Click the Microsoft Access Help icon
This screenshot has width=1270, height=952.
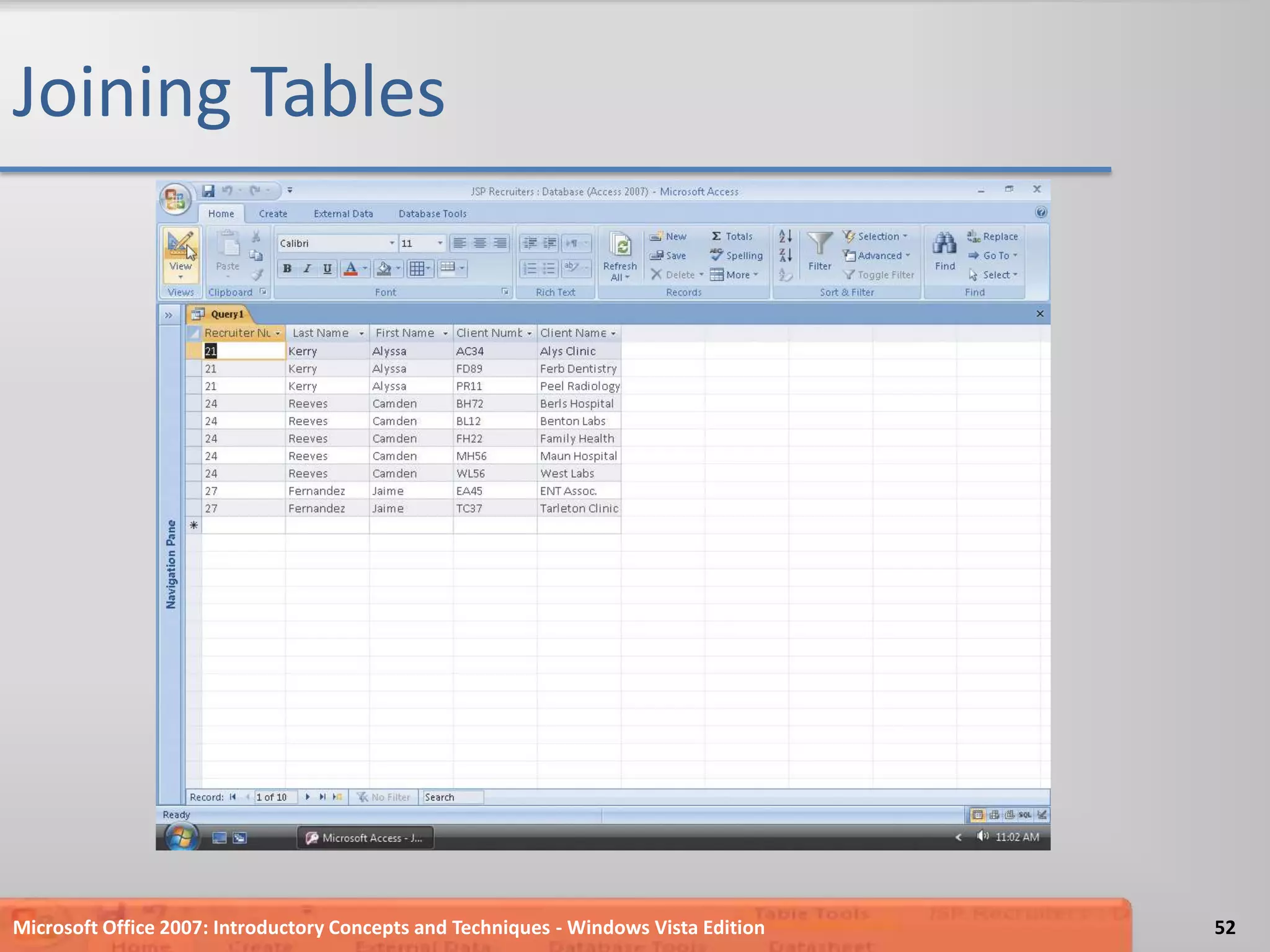[x=1041, y=213]
